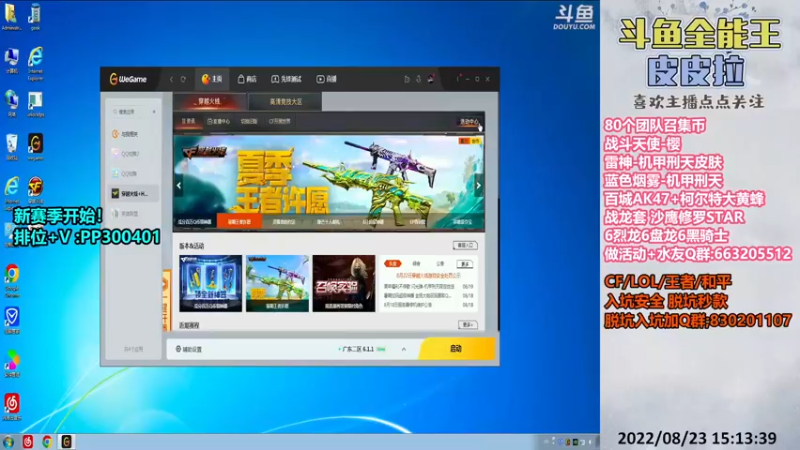Click the download icon left of the avatar
The height and width of the screenshot is (450, 800).
coord(418,79)
